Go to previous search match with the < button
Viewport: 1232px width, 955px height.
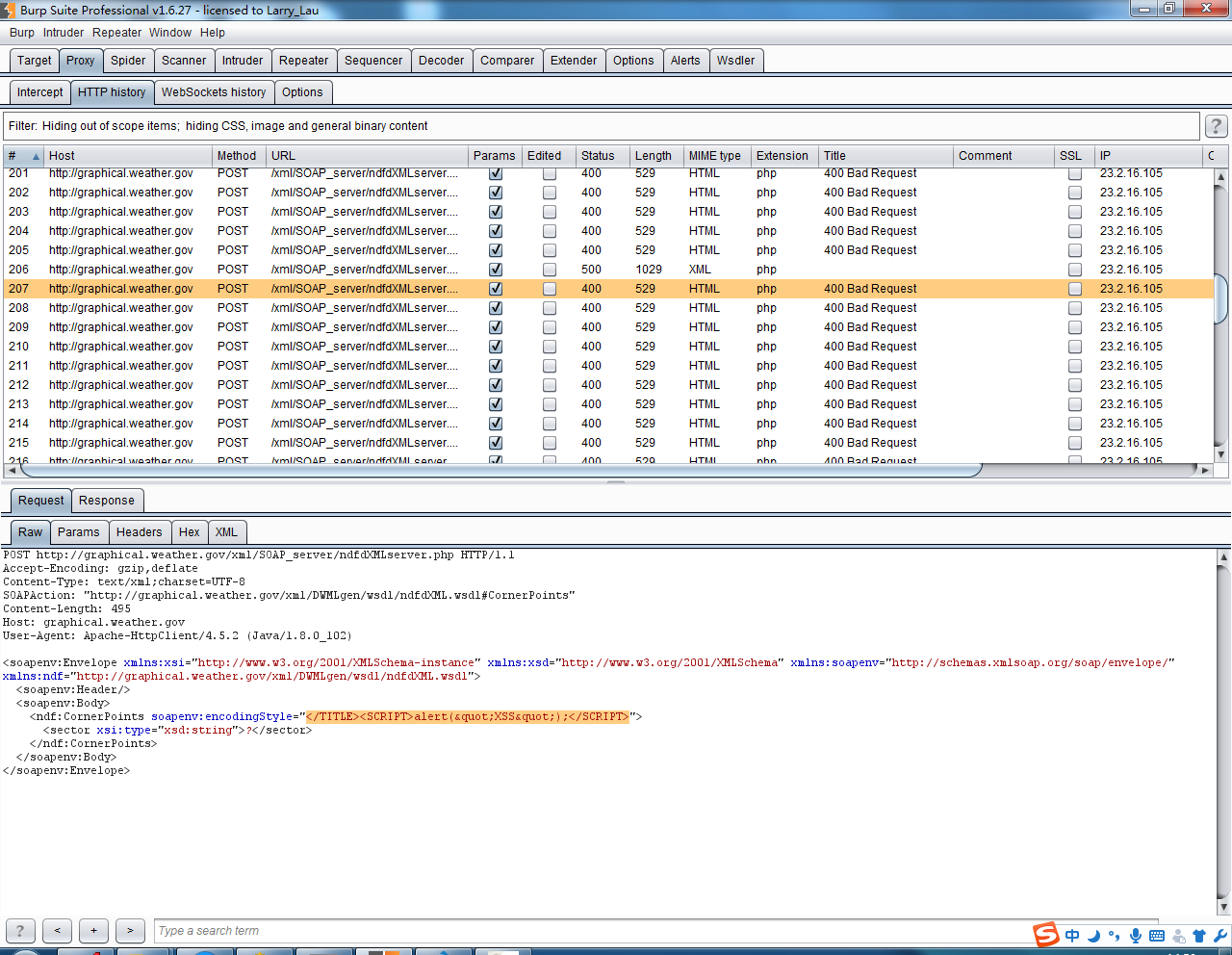point(57,931)
